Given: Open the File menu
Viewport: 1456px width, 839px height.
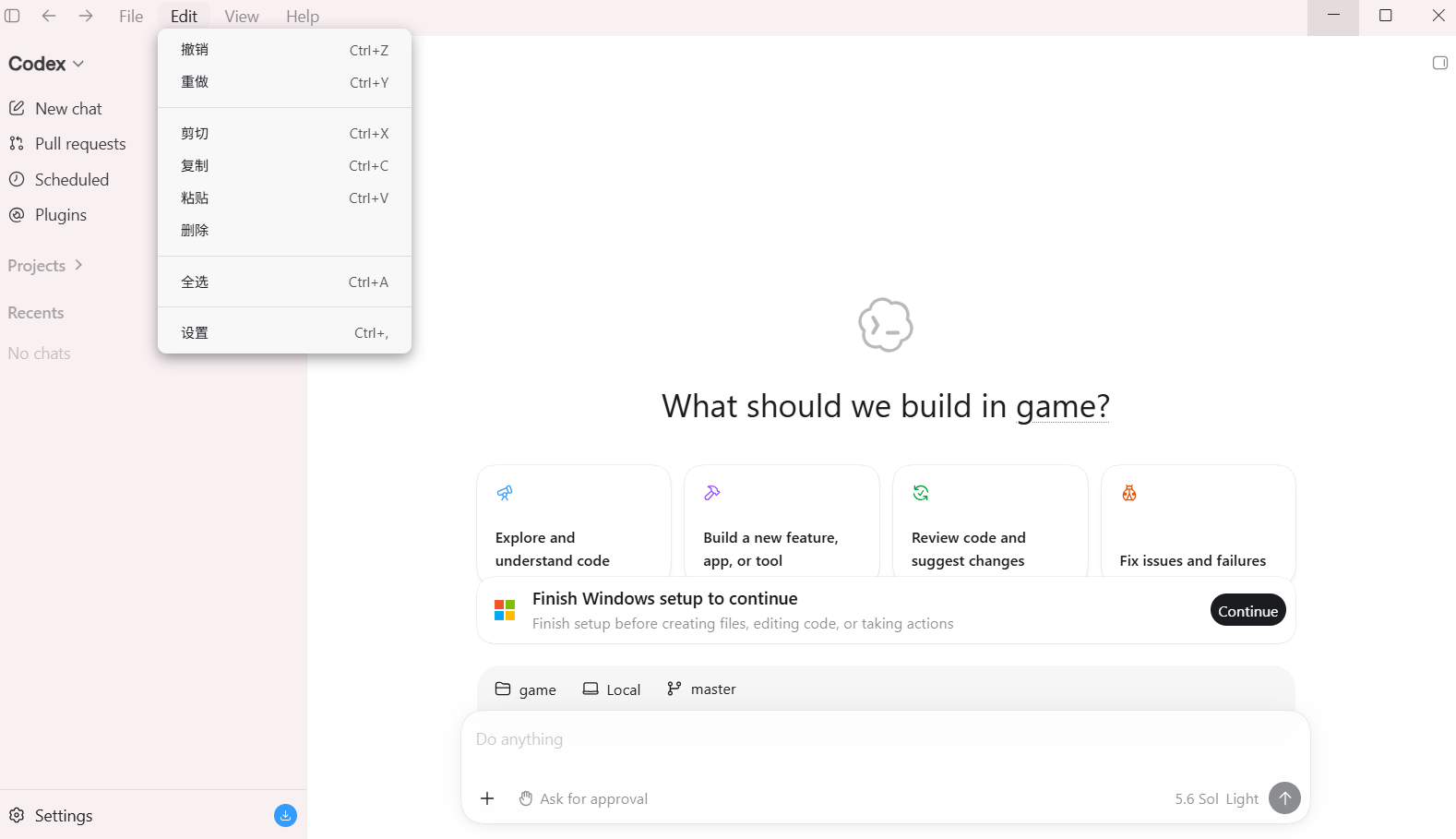Looking at the screenshot, I should click(131, 16).
